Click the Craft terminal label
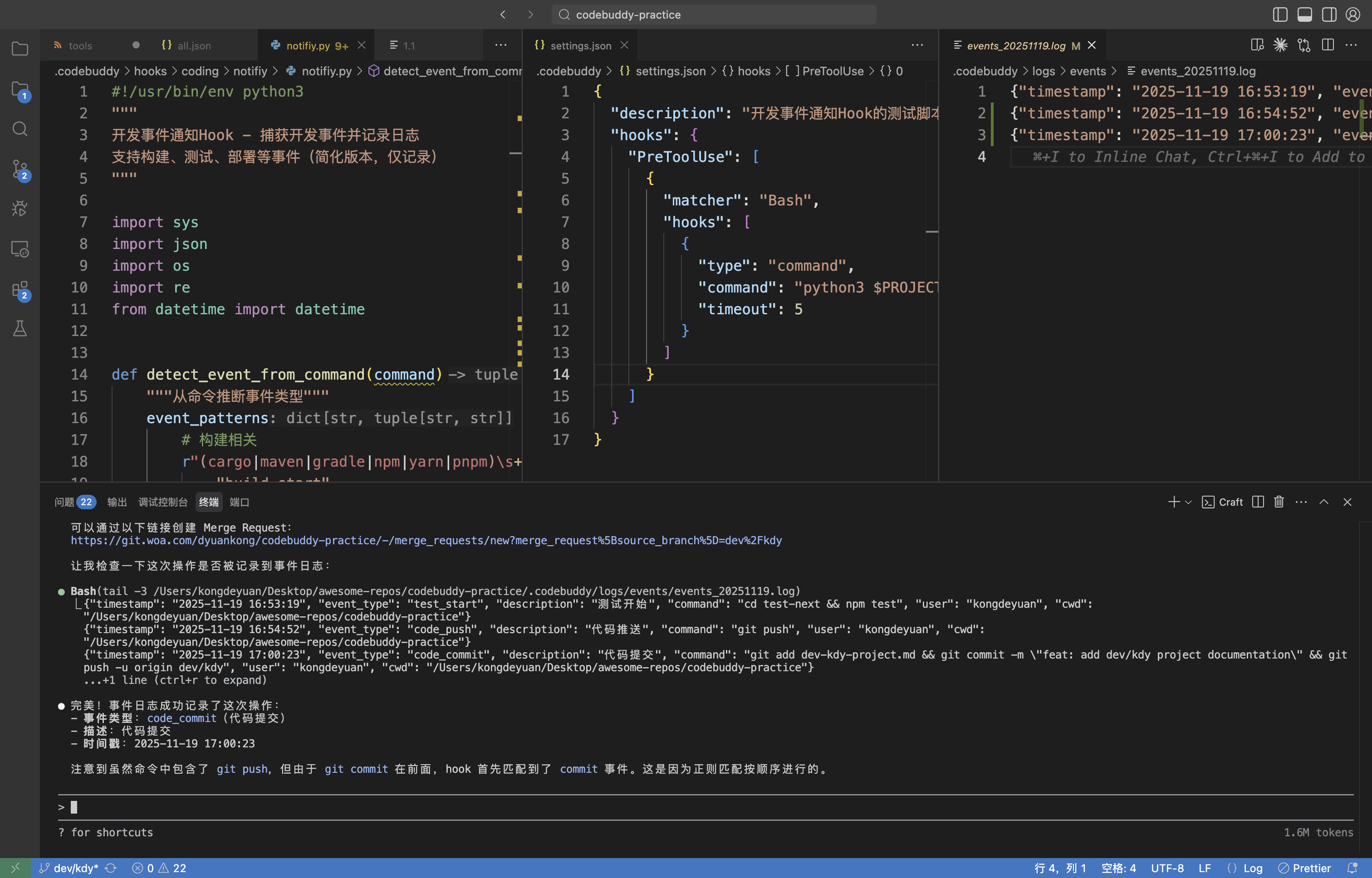Viewport: 1372px width, 878px height. 1222,502
